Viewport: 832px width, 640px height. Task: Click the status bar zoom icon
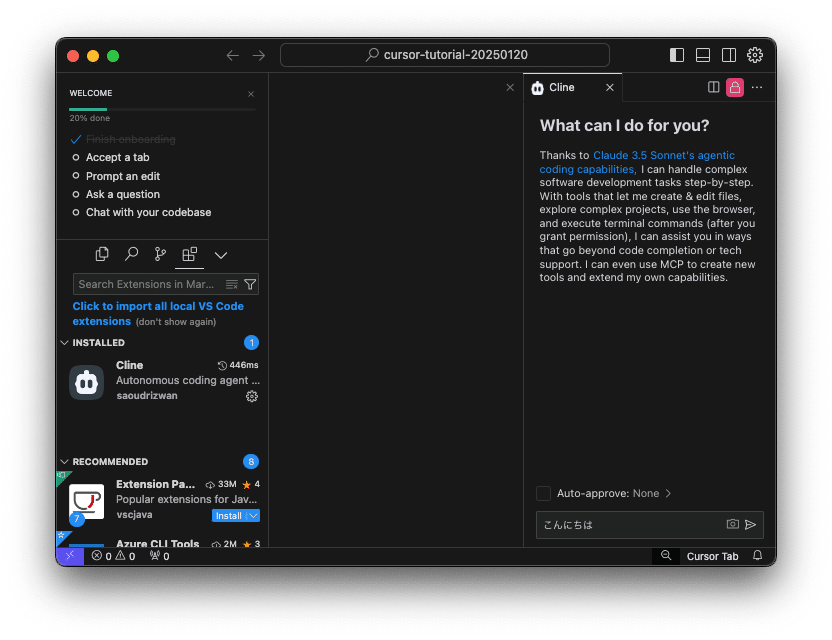(666, 556)
